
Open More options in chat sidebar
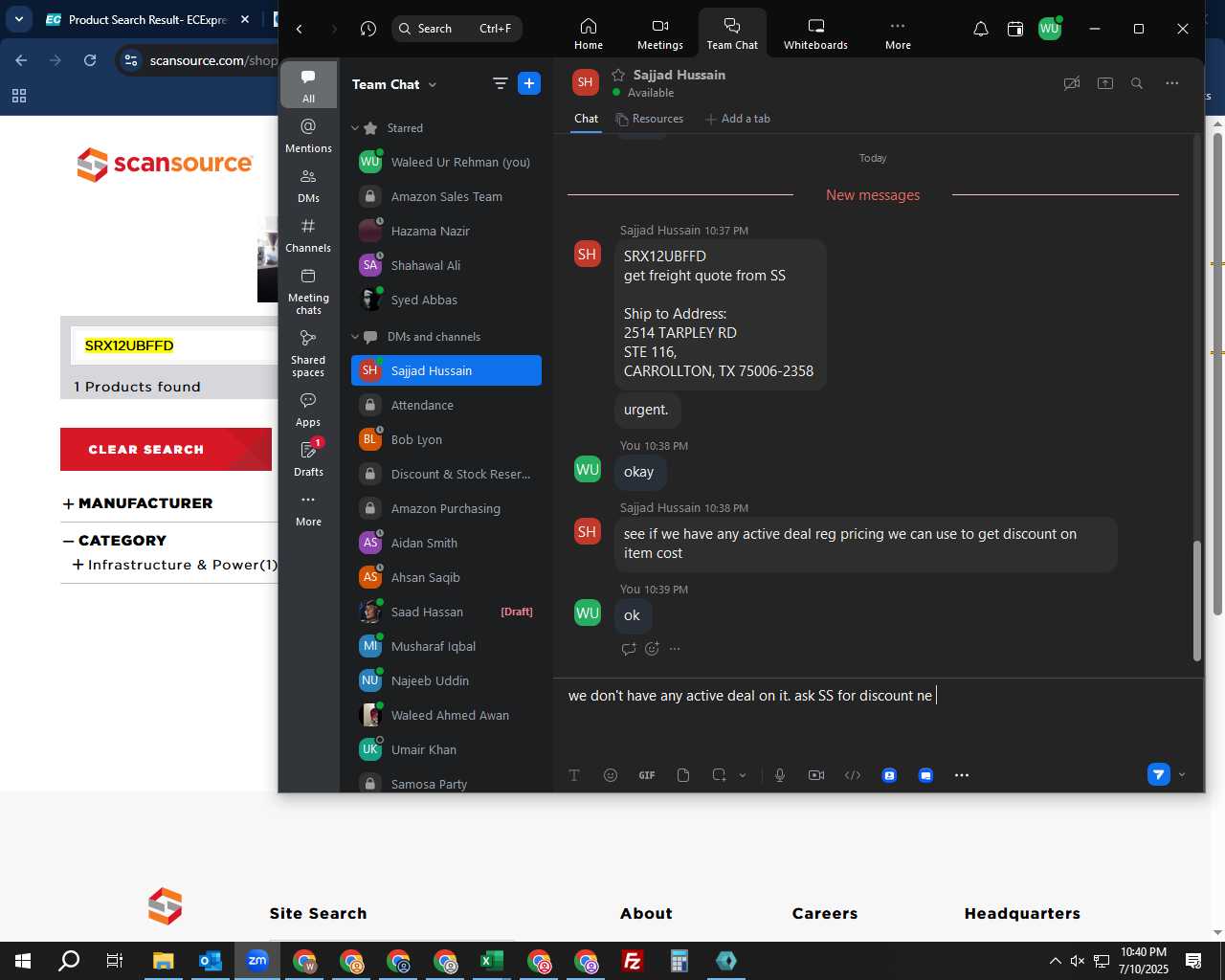point(308,508)
